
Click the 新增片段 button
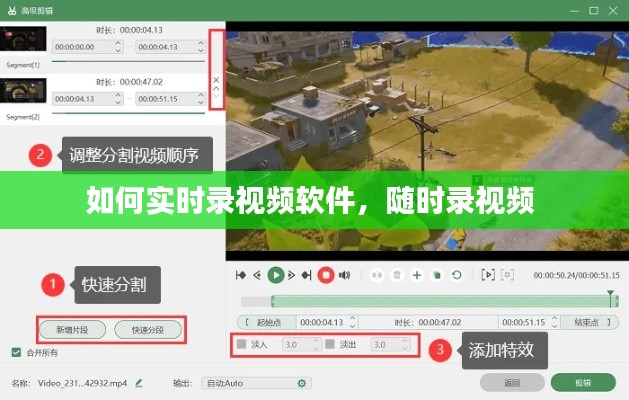point(70,329)
